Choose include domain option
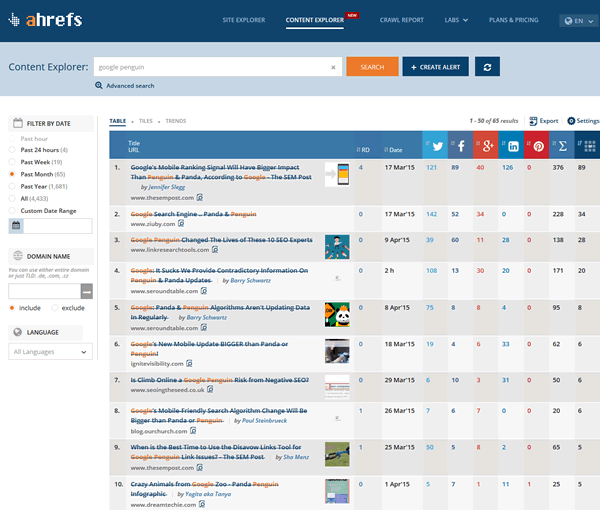Viewport: 600px width, 511px height. click(x=12, y=308)
